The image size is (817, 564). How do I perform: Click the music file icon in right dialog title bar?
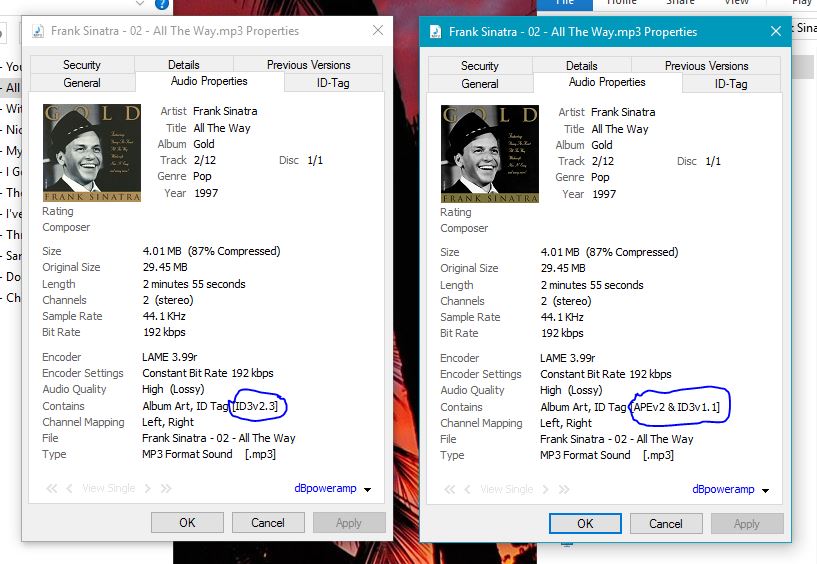coord(436,32)
